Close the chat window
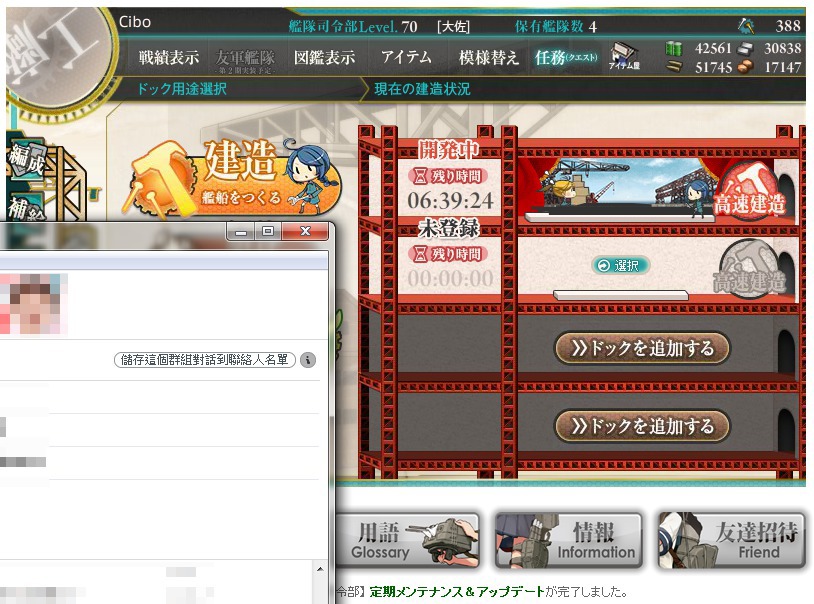The height and width of the screenshot is (604, 814). [x=305, y=232]
